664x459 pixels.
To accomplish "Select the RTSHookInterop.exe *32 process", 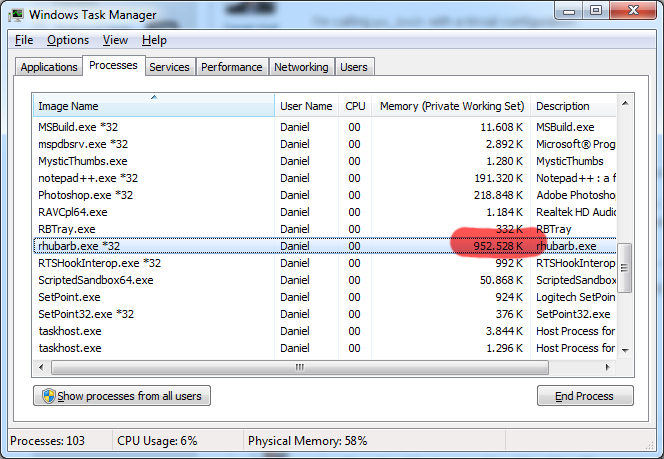I will point(325,263).
